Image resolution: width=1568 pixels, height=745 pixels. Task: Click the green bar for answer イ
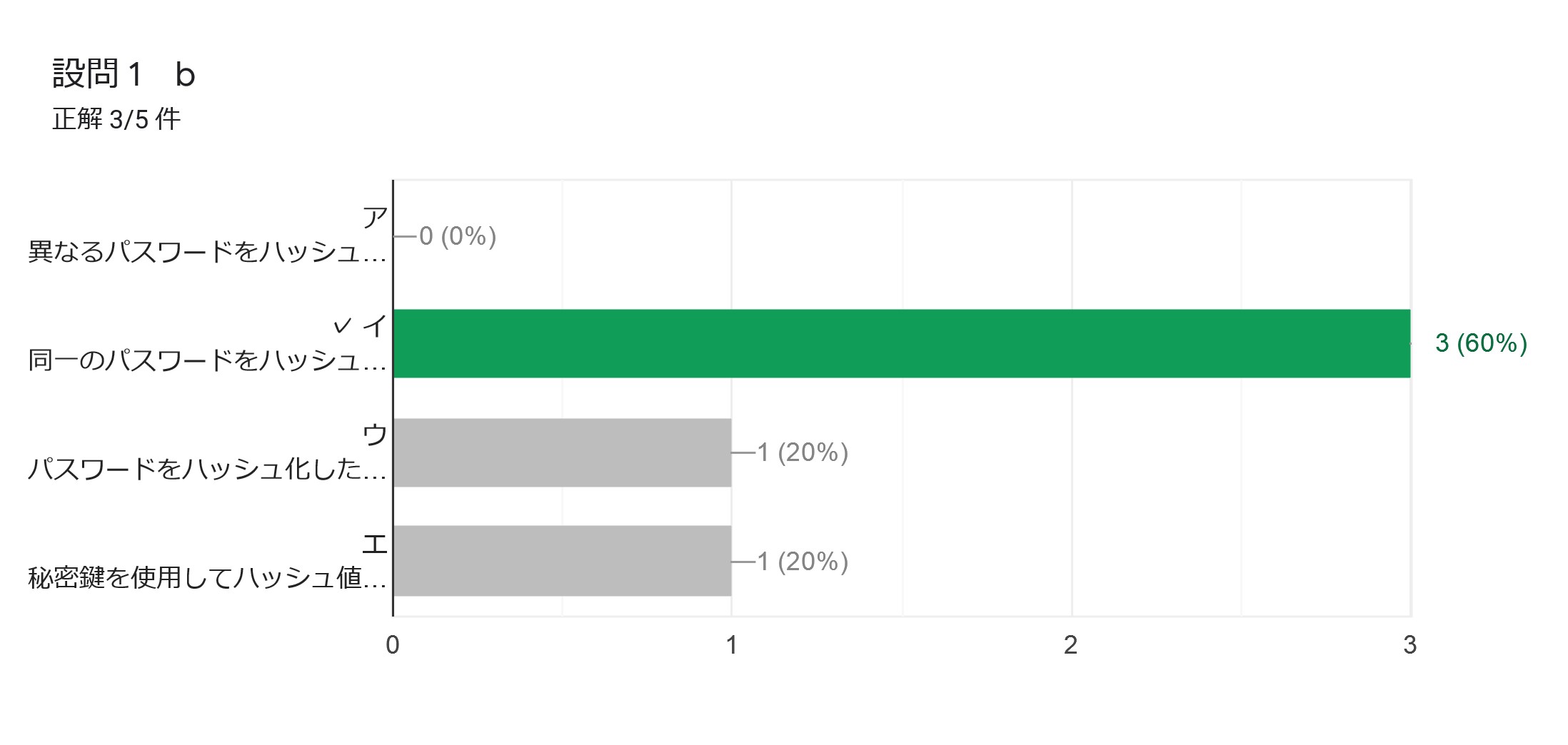coord(902,343)
